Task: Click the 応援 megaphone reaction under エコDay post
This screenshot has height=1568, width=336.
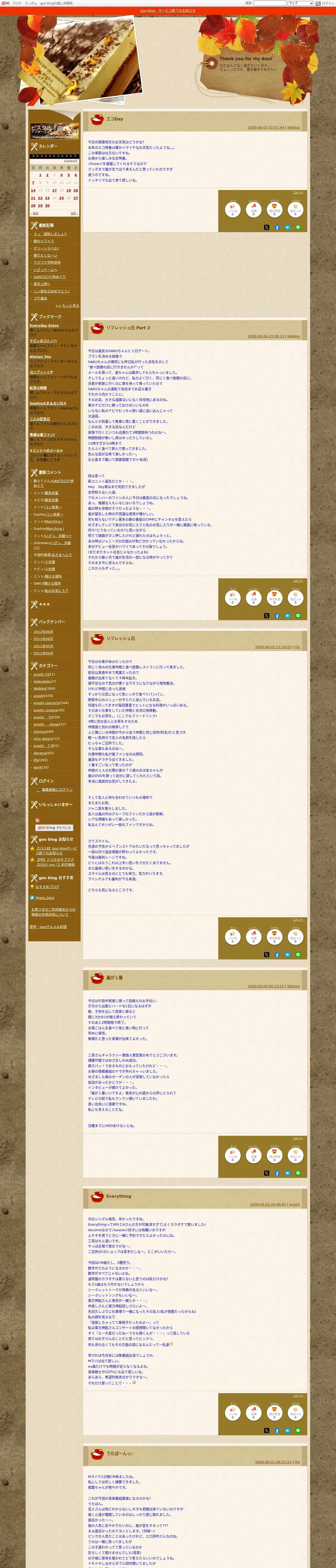Action: 254,209
